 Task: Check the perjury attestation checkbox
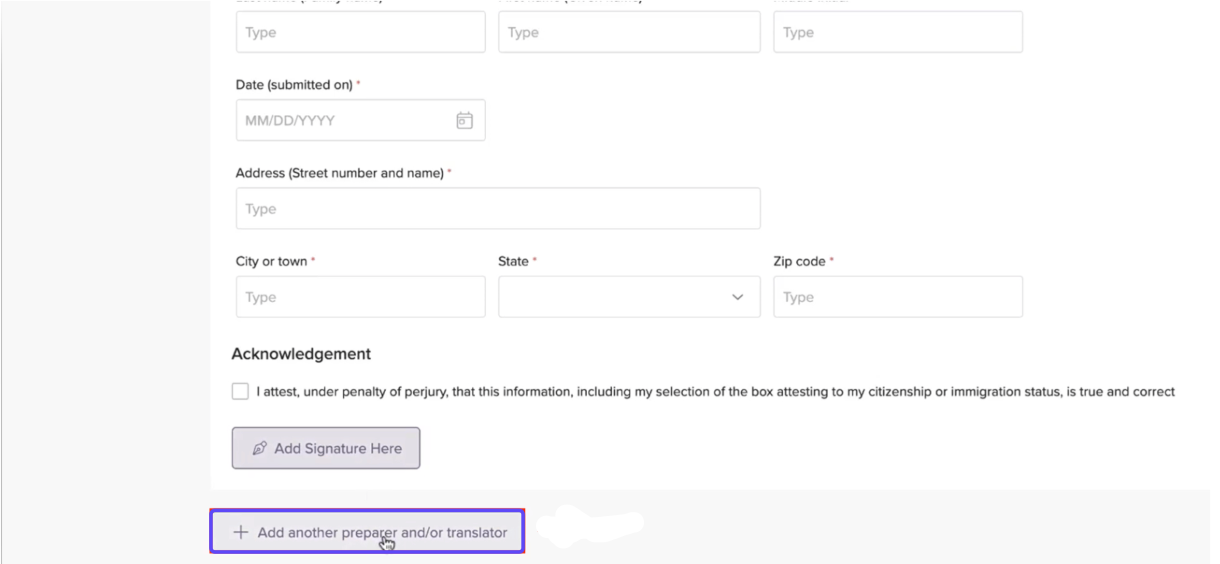click(x=240, y=392)
